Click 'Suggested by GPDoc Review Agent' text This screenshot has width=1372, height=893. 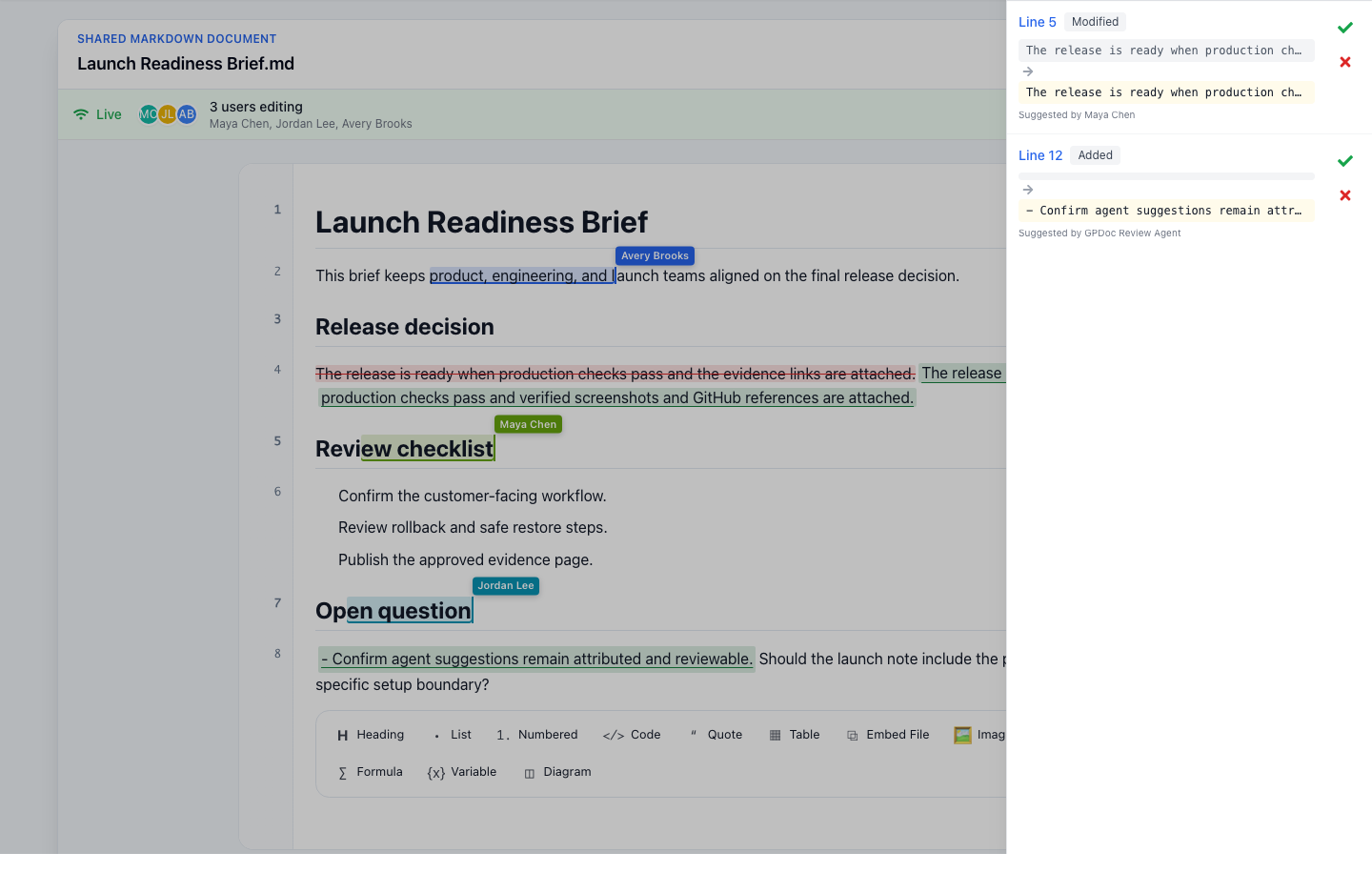click(x=1100, y=233)
